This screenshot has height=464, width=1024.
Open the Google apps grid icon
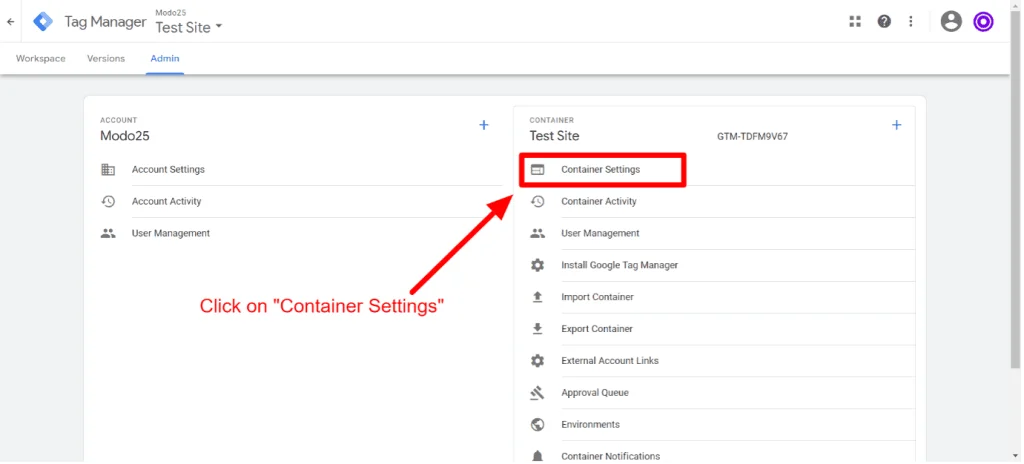click(x=855, y=22)
